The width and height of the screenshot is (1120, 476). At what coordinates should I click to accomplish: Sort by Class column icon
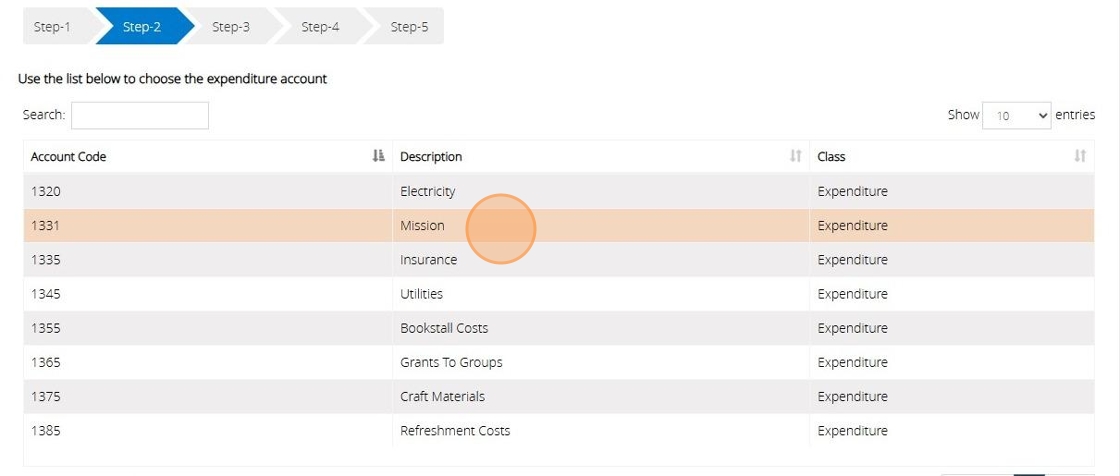(x=1080, y=156)
